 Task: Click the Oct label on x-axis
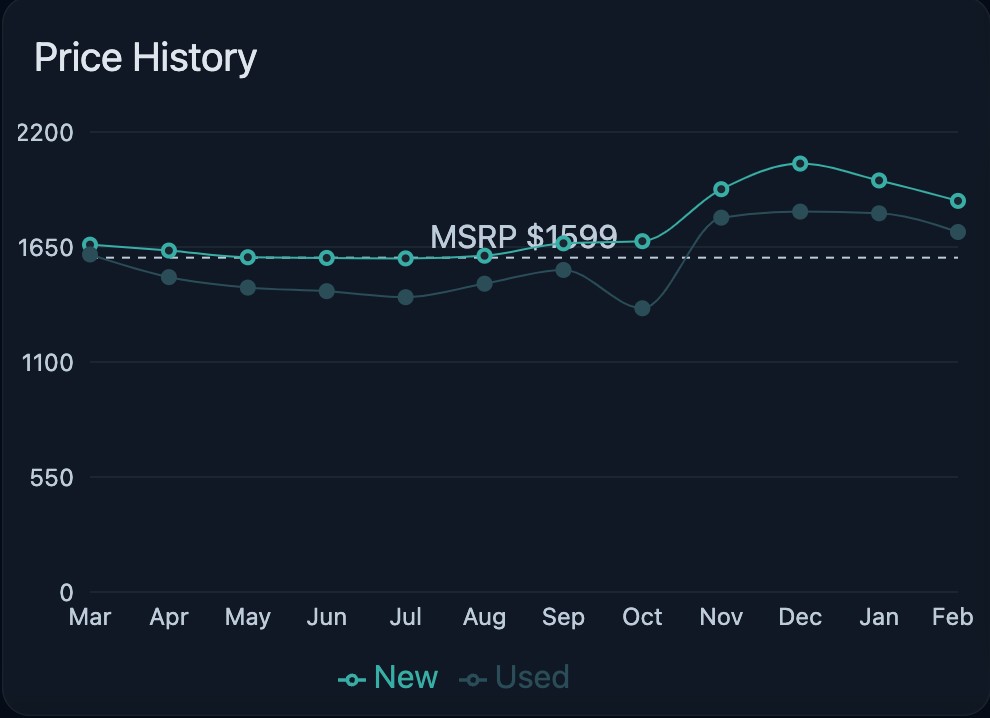pos(642,617)
